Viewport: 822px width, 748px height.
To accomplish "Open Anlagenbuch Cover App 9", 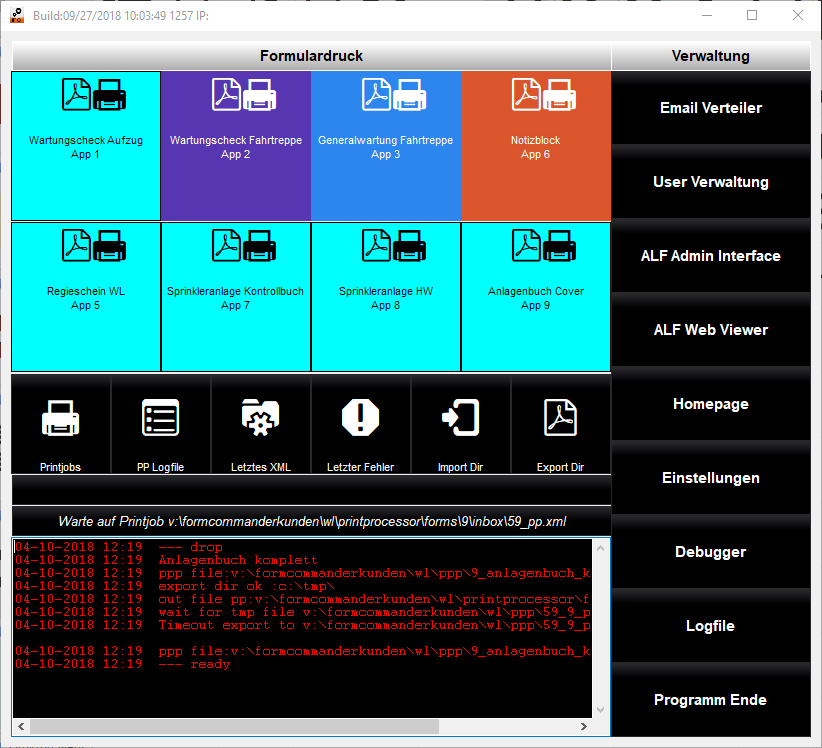I will (x=535, y=295).
